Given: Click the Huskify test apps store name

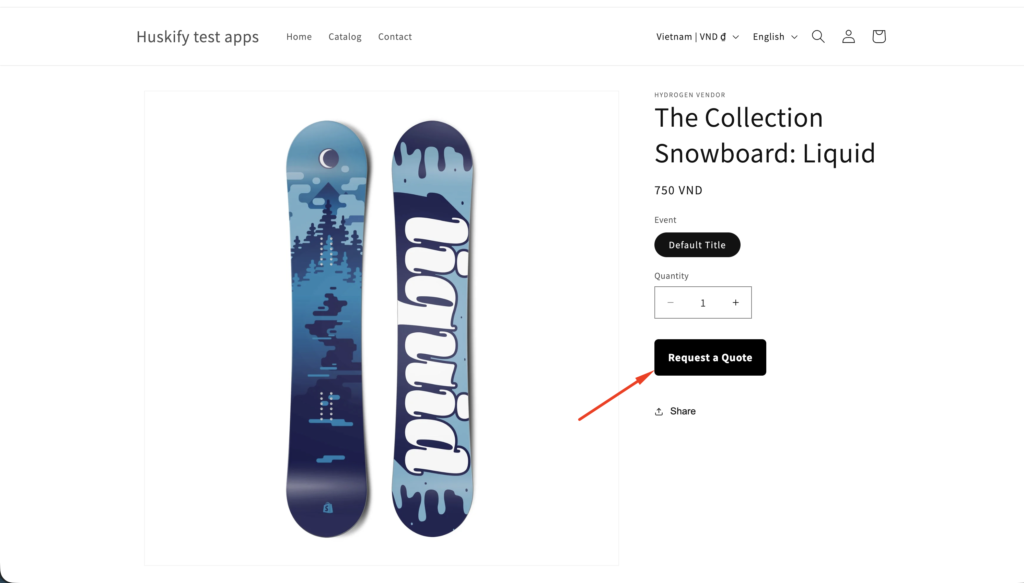Looking at the screenshot, I should 197,37.
